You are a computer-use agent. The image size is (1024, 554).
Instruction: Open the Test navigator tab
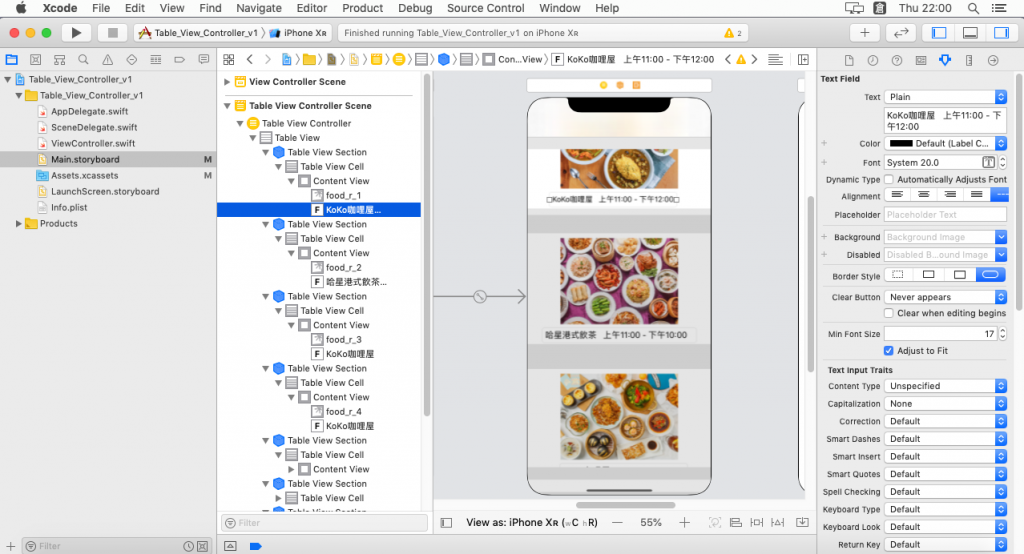tap(132, 59)
